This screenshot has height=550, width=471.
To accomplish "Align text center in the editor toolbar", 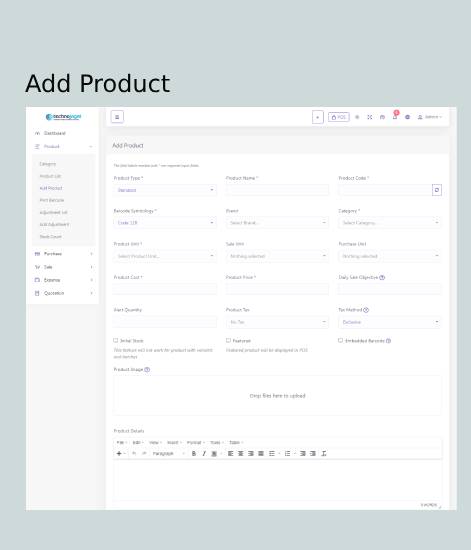I will coord(241,454).
